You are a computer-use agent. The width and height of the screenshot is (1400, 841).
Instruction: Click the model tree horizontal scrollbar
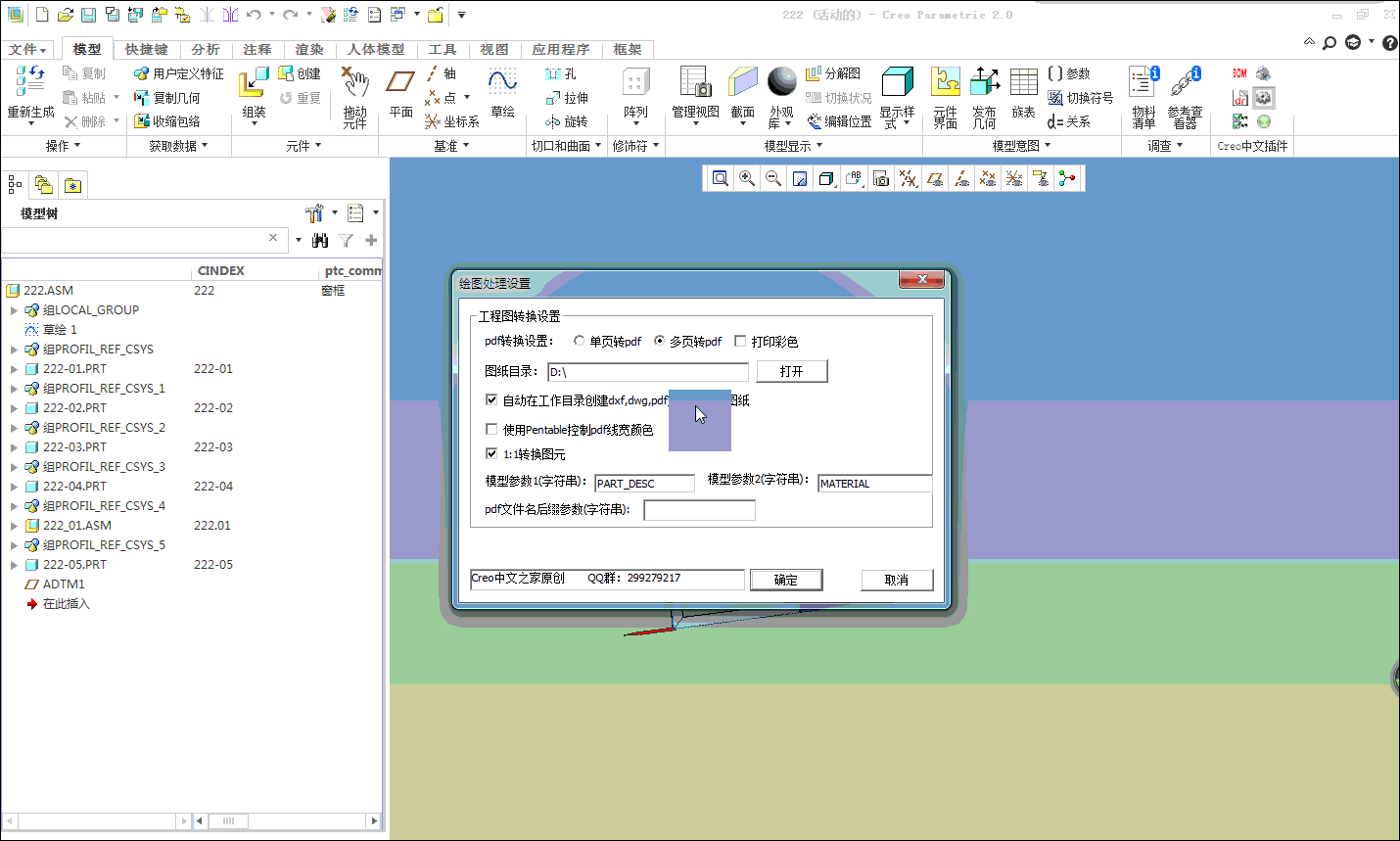[286, 820]
